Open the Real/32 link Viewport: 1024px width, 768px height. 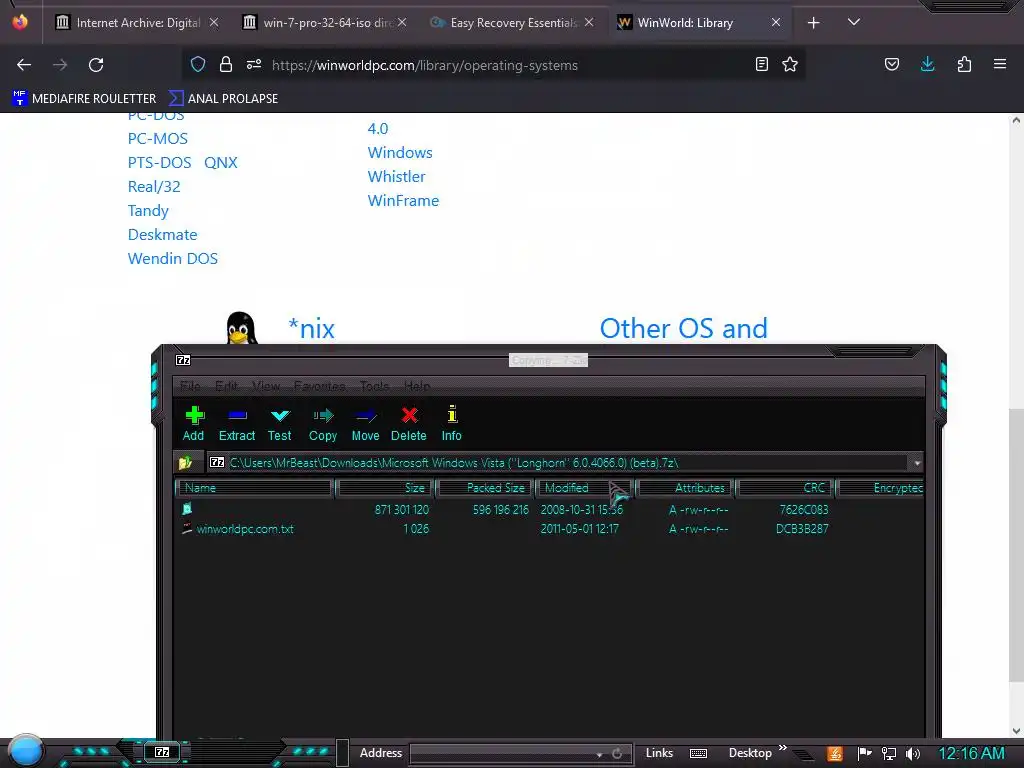coord(154,187)
